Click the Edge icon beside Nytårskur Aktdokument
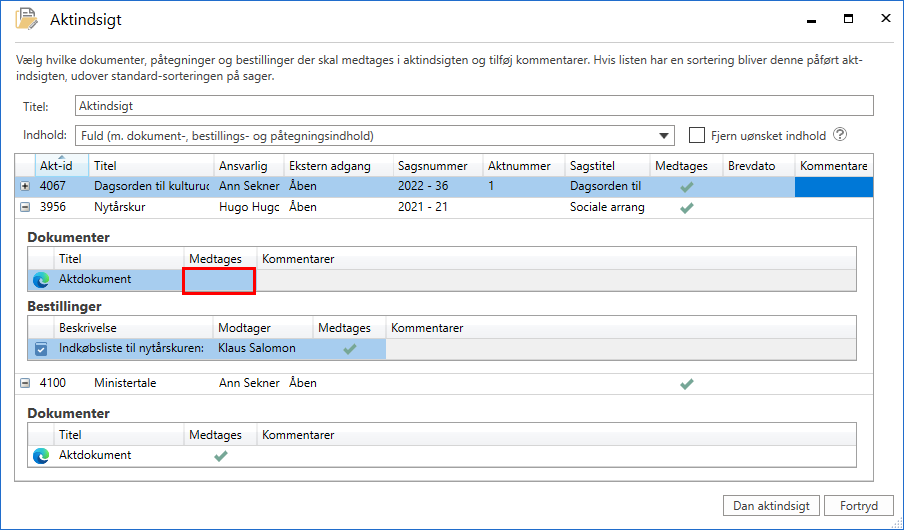This screenshot has height=530, width=904. pyautogui.click(x=41, y=280)
